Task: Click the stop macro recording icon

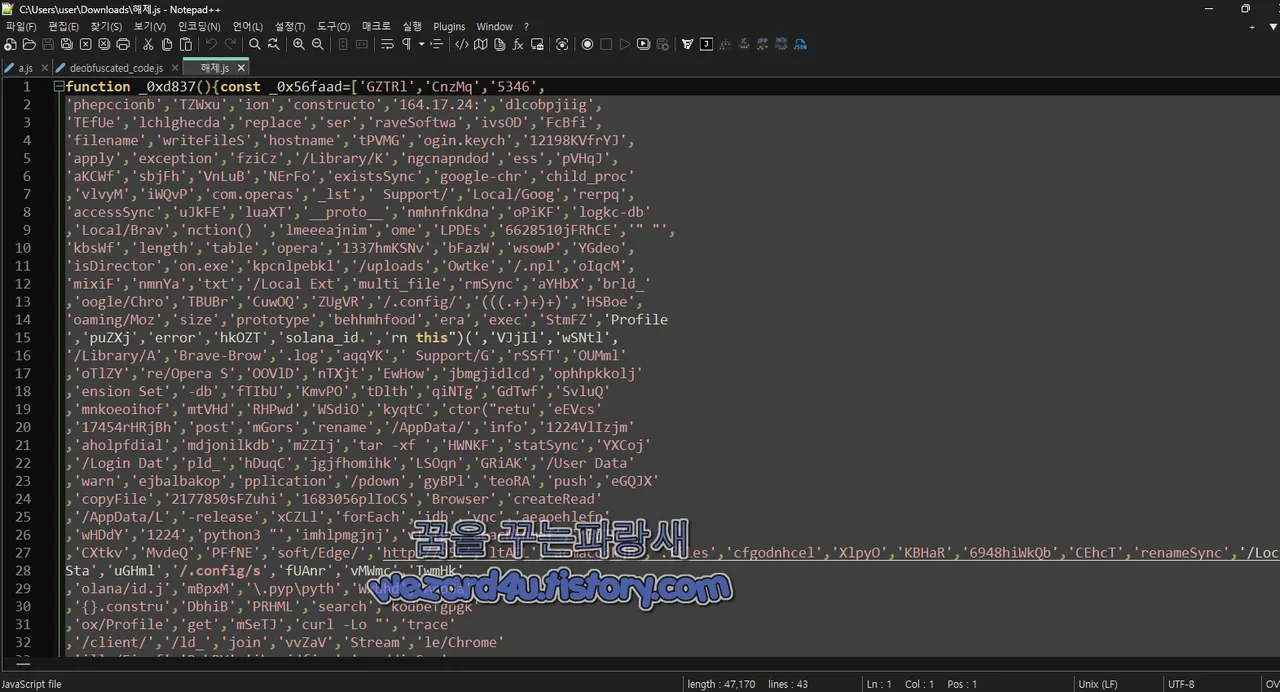Action: click(606, 44)
